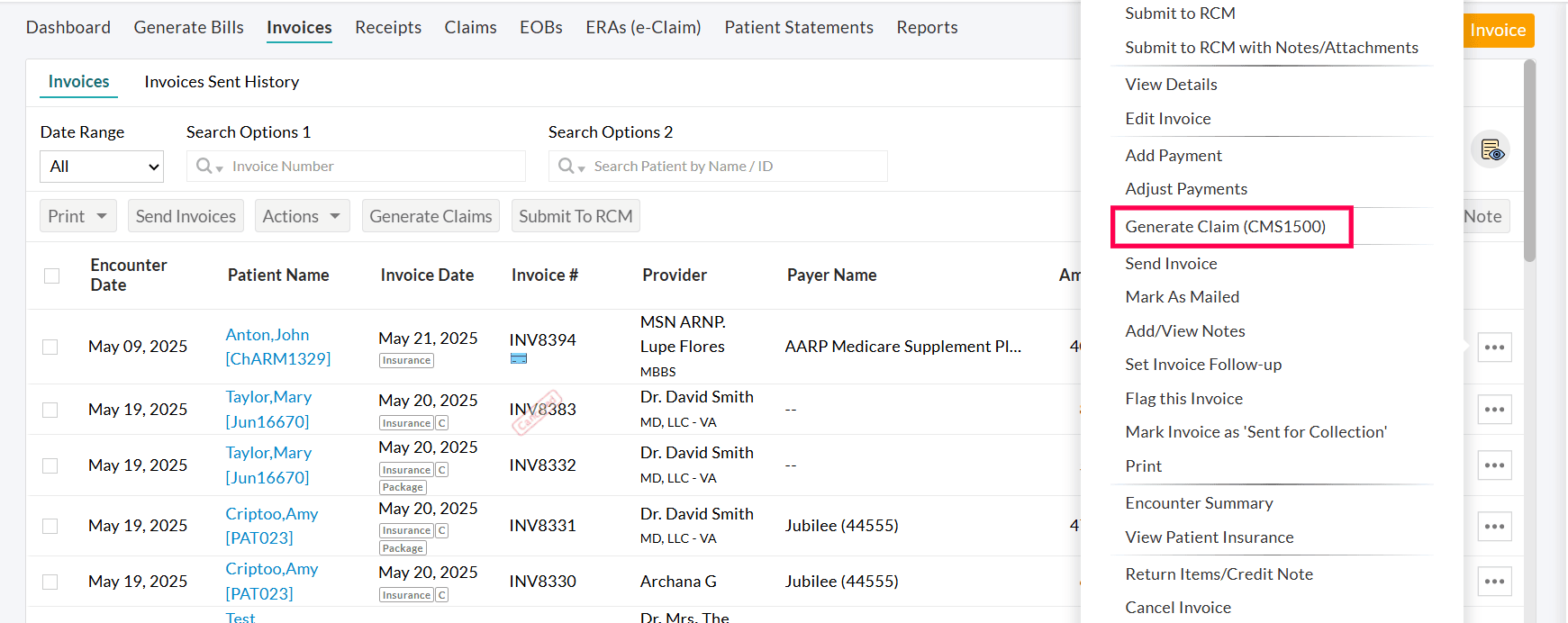Open the Receipts tab
1568x623 pixels.
388,27
